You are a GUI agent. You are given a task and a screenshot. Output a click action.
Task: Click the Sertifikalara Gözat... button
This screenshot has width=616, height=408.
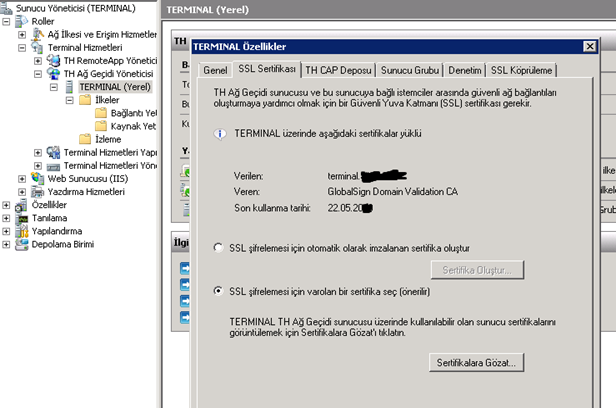[475, 362]
